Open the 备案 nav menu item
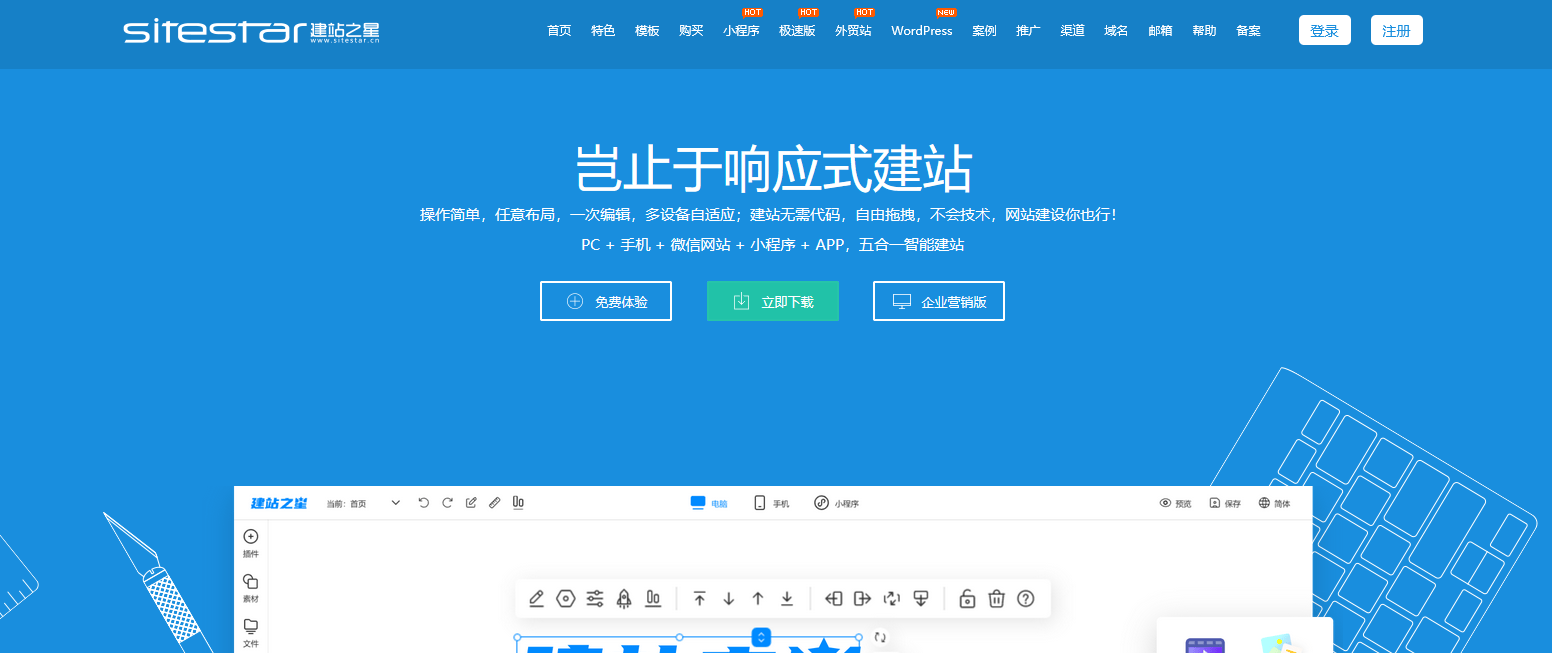 (x=1248, y=31)
